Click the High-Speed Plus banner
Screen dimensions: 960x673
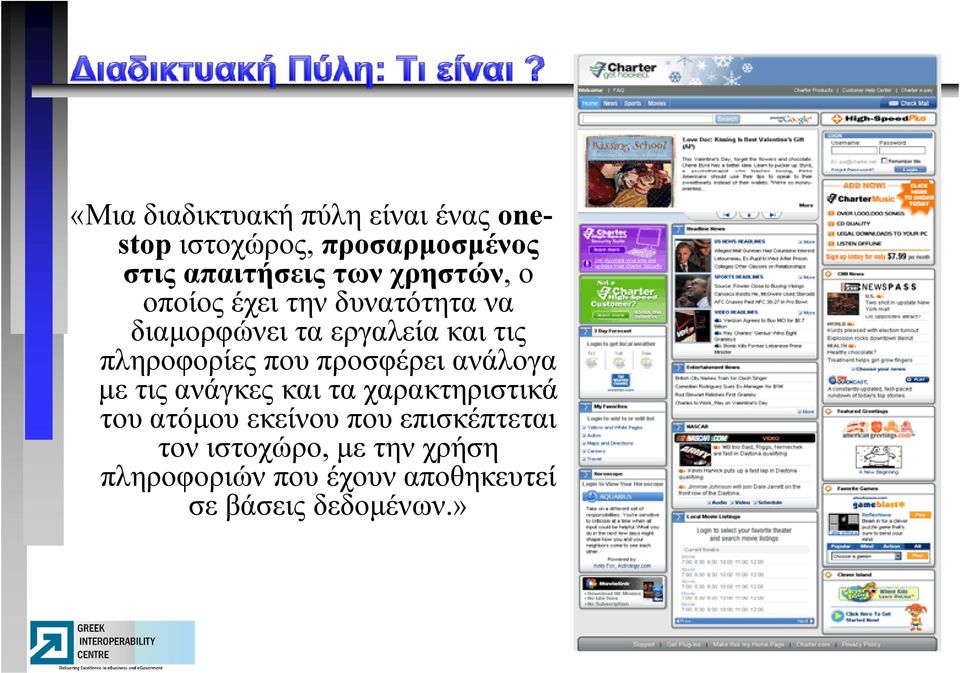pyautogui.click(x=879, y=119)
